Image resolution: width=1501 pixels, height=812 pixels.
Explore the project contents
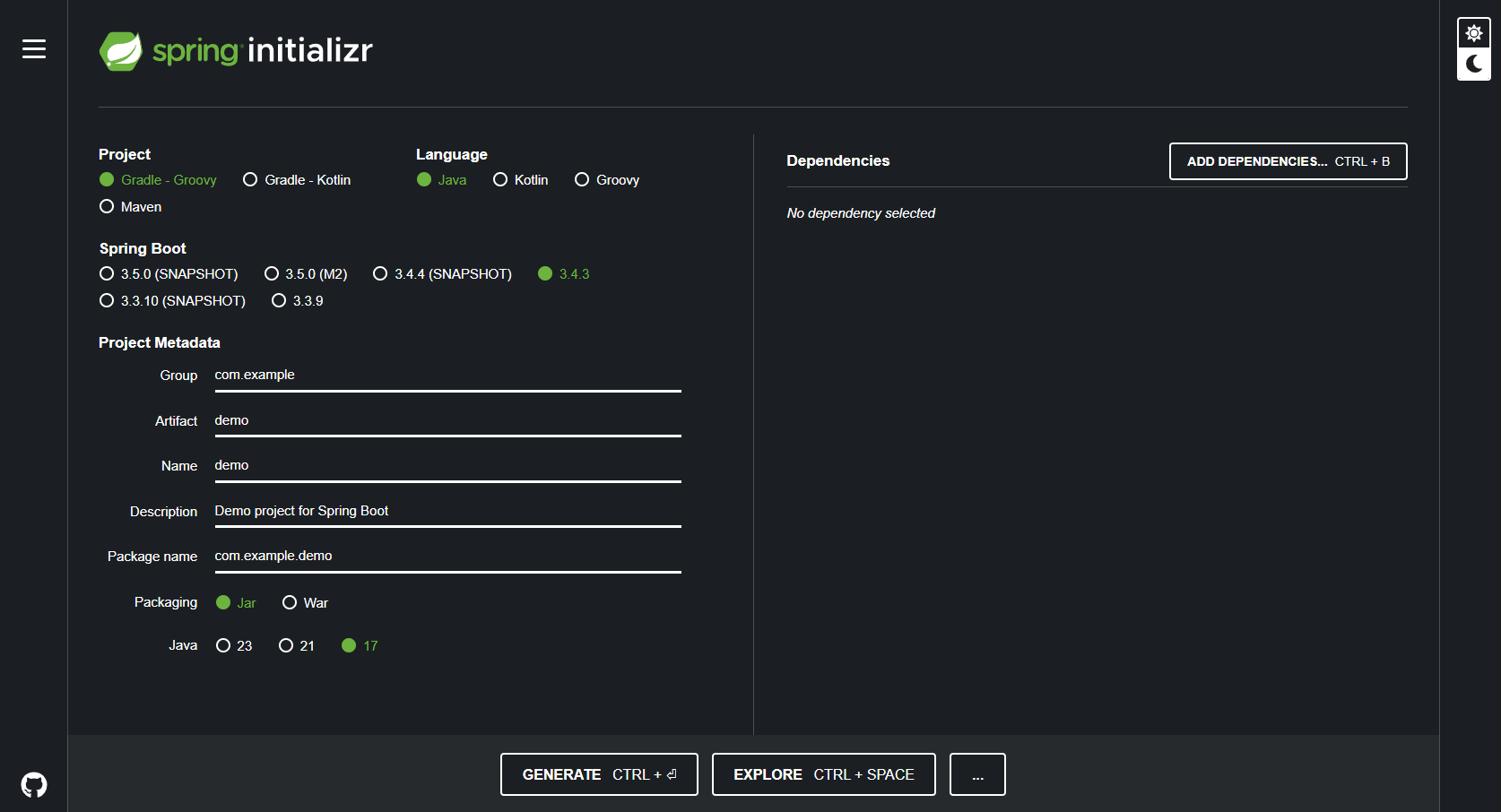click(824, 774)
